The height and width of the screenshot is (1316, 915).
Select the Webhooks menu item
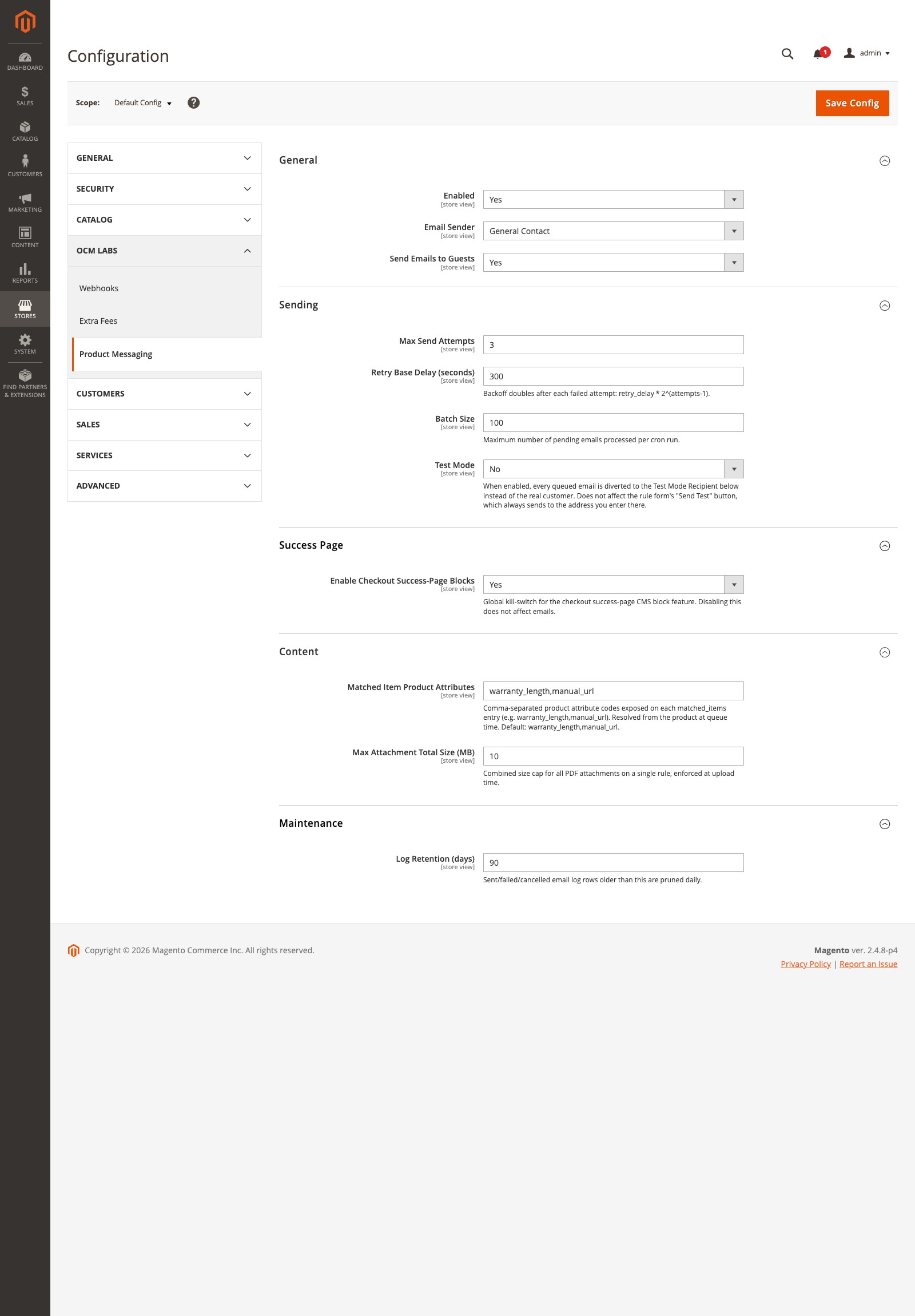tap(98, 288)
